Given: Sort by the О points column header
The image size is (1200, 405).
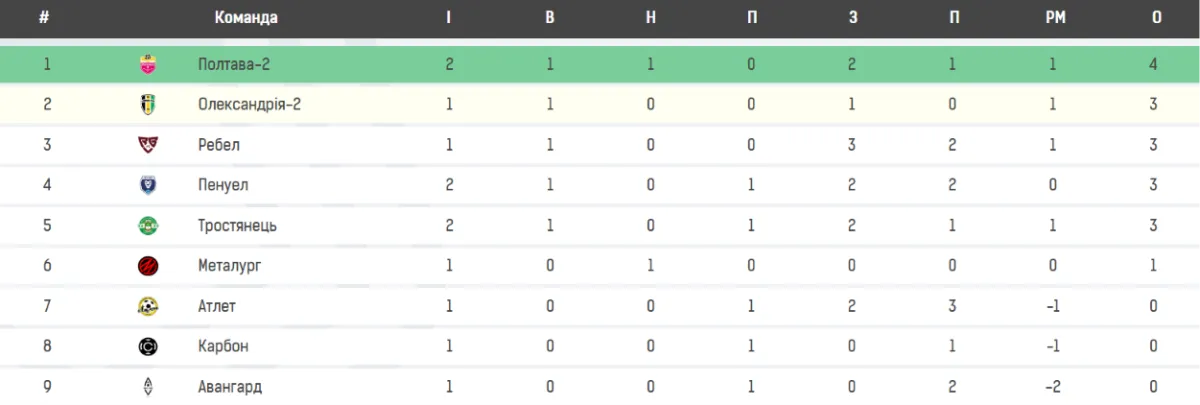Looking at the screenshot, I should [1156, 17].
